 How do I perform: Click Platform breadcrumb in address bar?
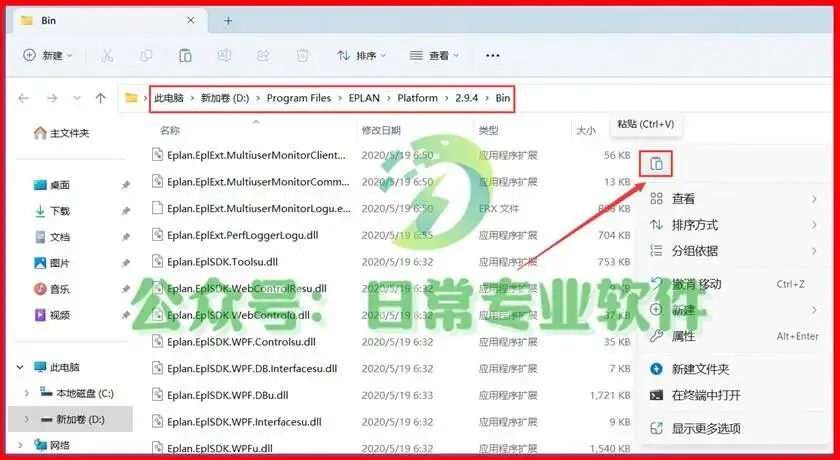417,98
